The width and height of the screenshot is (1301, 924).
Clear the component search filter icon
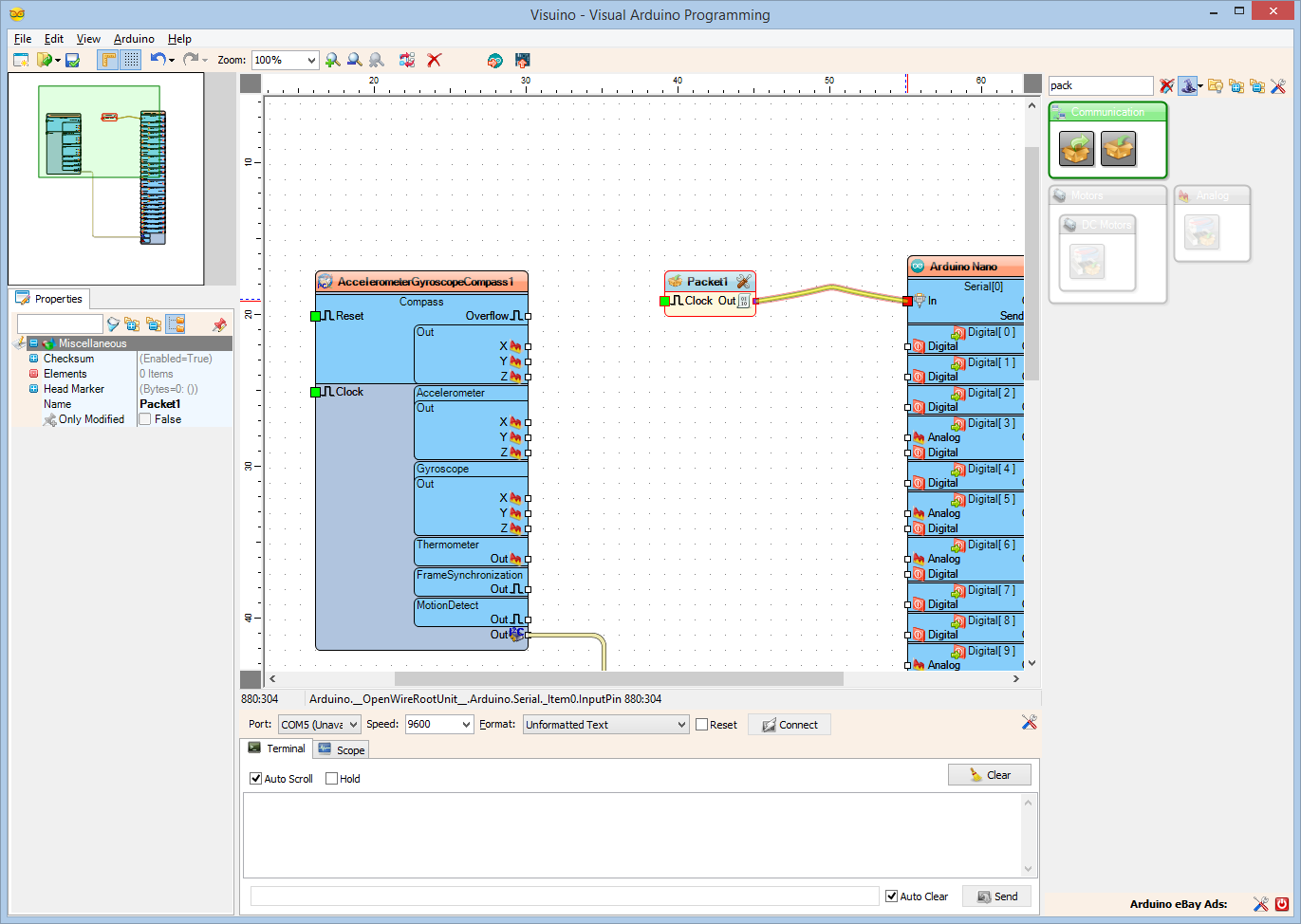(x=1166, y=86)
